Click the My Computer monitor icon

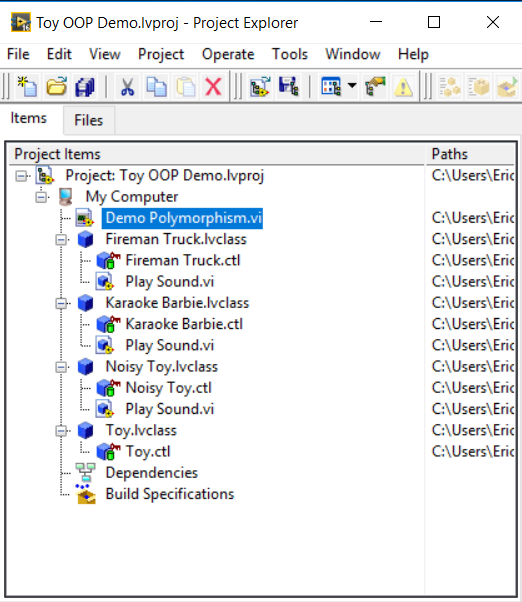[66, 197]
